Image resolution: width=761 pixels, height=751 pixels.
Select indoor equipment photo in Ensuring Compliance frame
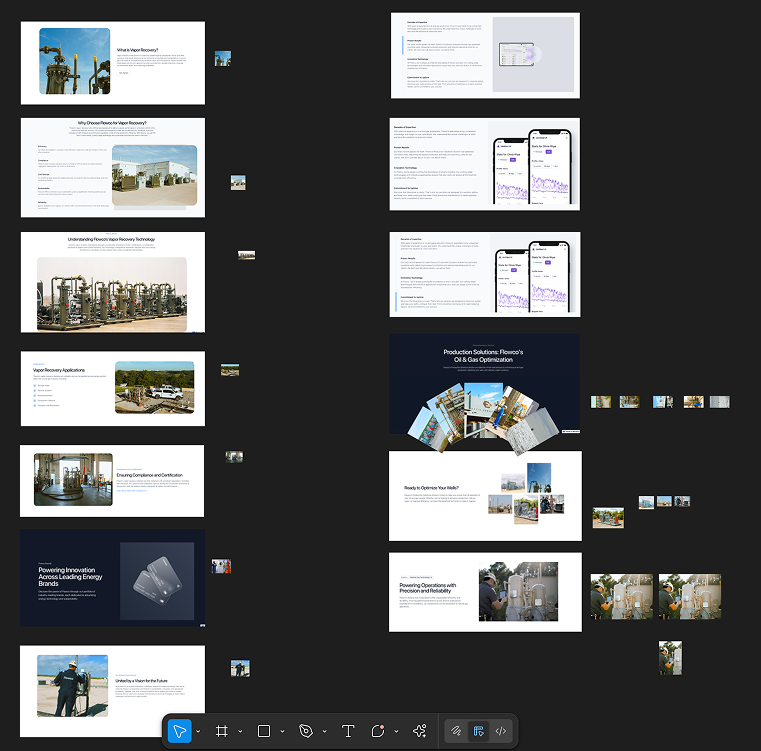point(73,480)
